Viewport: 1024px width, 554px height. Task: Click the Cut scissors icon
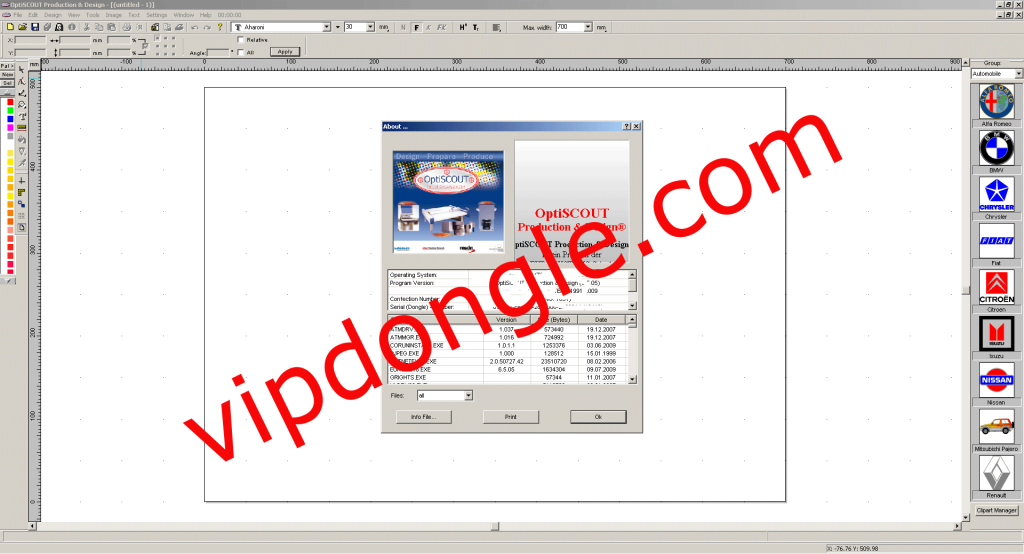(86, 27)
